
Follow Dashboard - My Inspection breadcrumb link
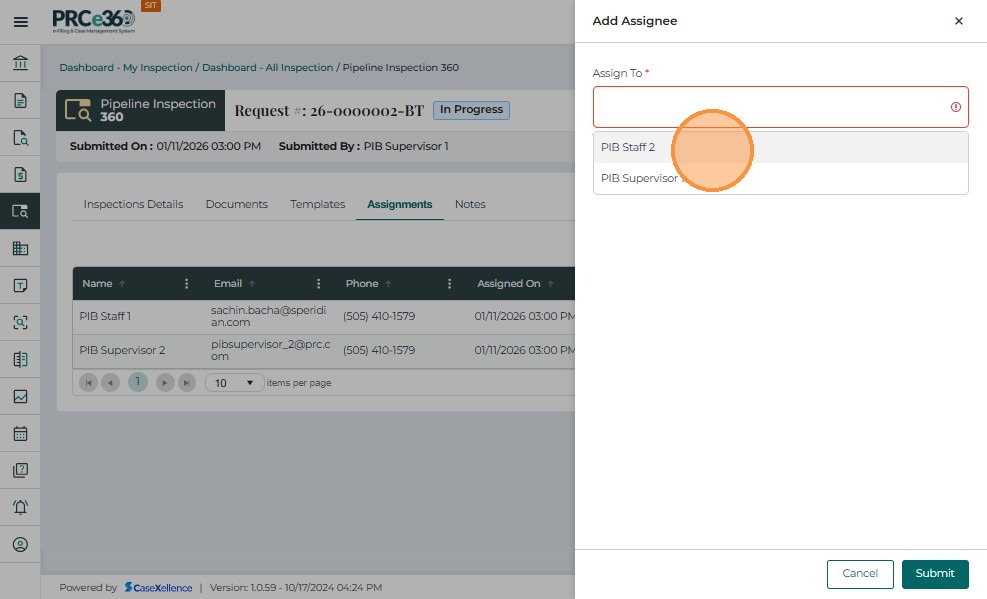[126, 68]
